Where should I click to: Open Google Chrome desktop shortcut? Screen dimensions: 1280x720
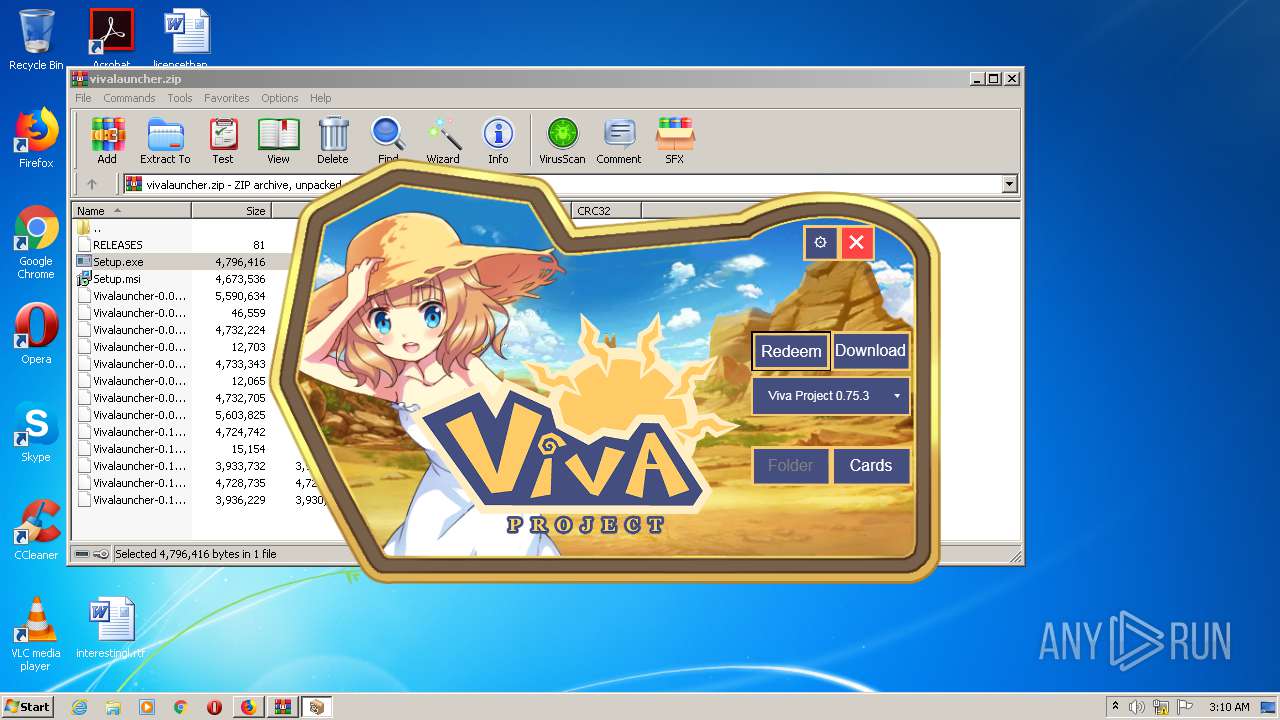pyautogui.click(x=36, y=243)
